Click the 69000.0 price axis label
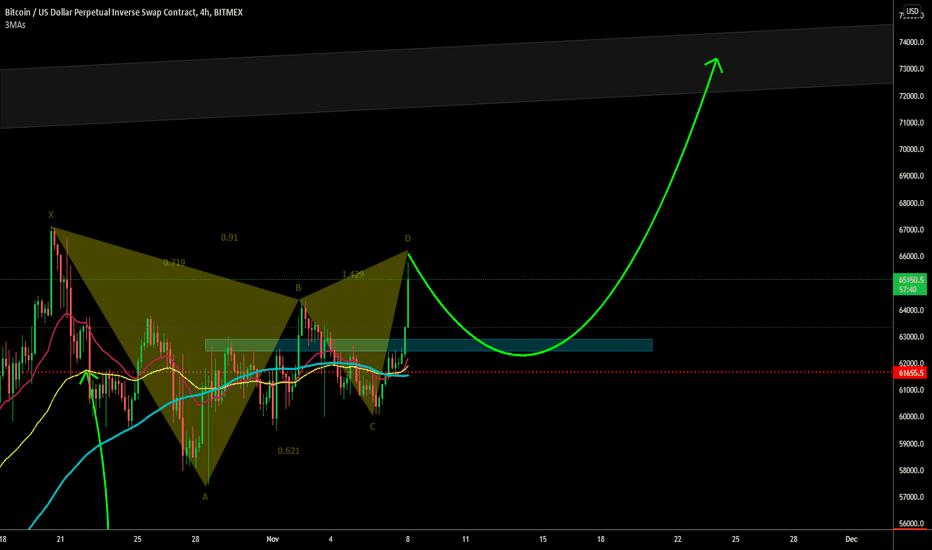This screenshot has height=550, width=932. coord(911,176)
